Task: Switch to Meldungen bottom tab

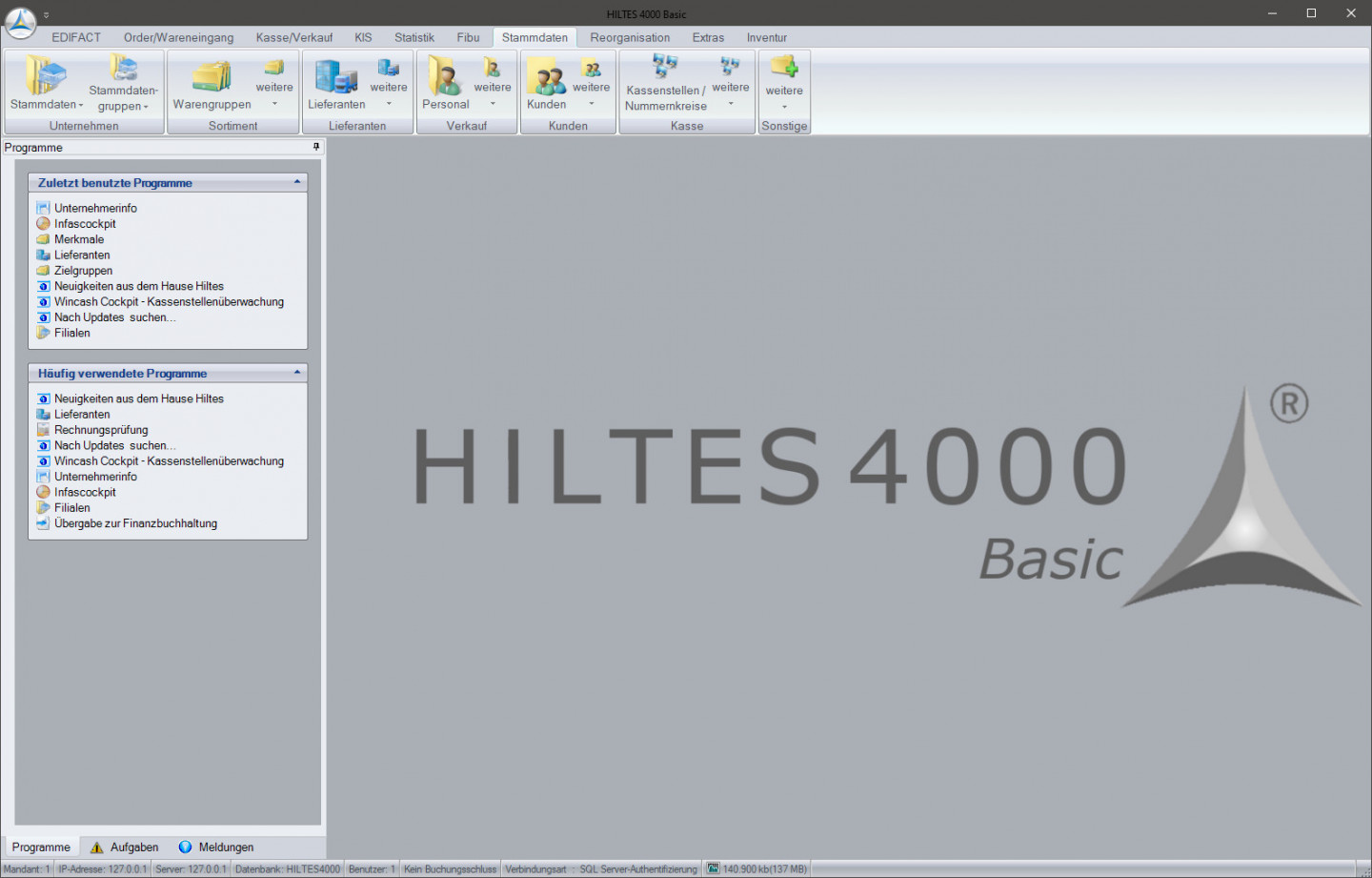Action: (x=216, y=847)
